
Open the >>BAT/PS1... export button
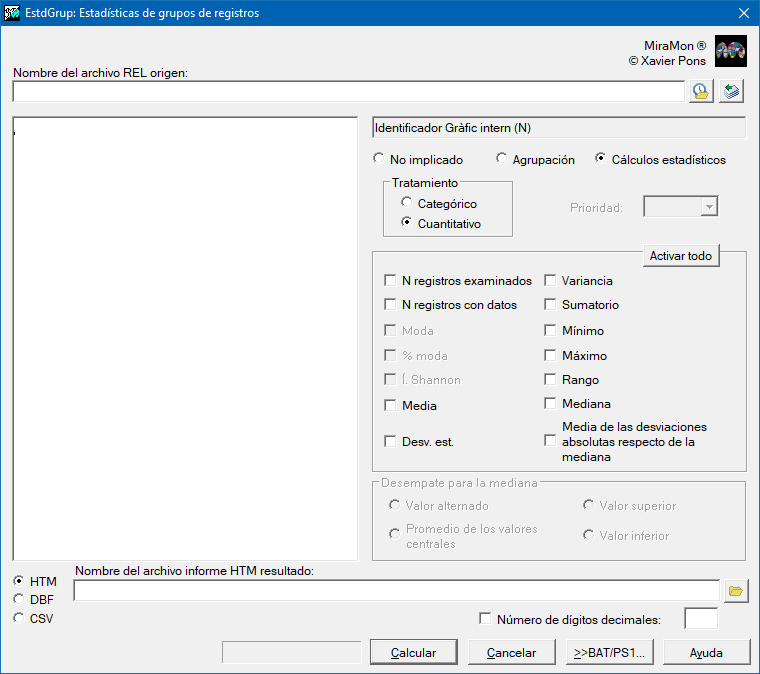[x=609, y=652]
